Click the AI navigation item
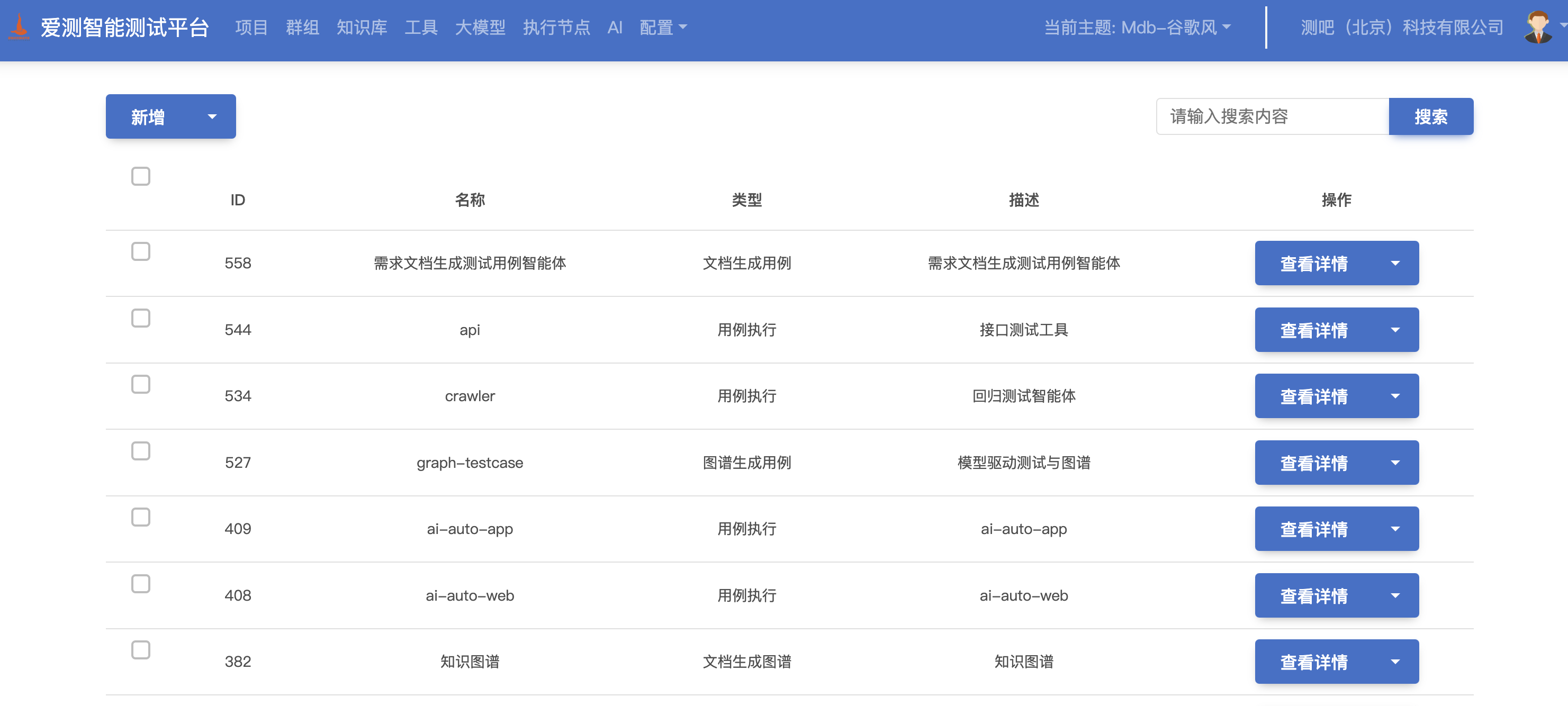Image resolution: width=1568 pixels, height=706 pixels. (615, 28)
